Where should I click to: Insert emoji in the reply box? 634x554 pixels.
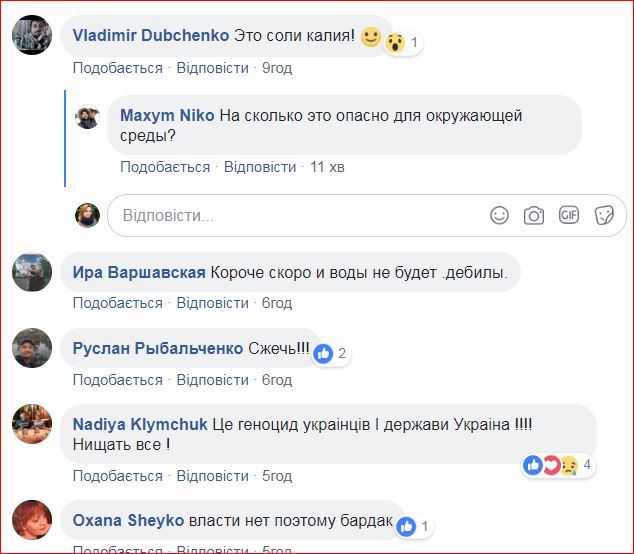coord(500,215)
